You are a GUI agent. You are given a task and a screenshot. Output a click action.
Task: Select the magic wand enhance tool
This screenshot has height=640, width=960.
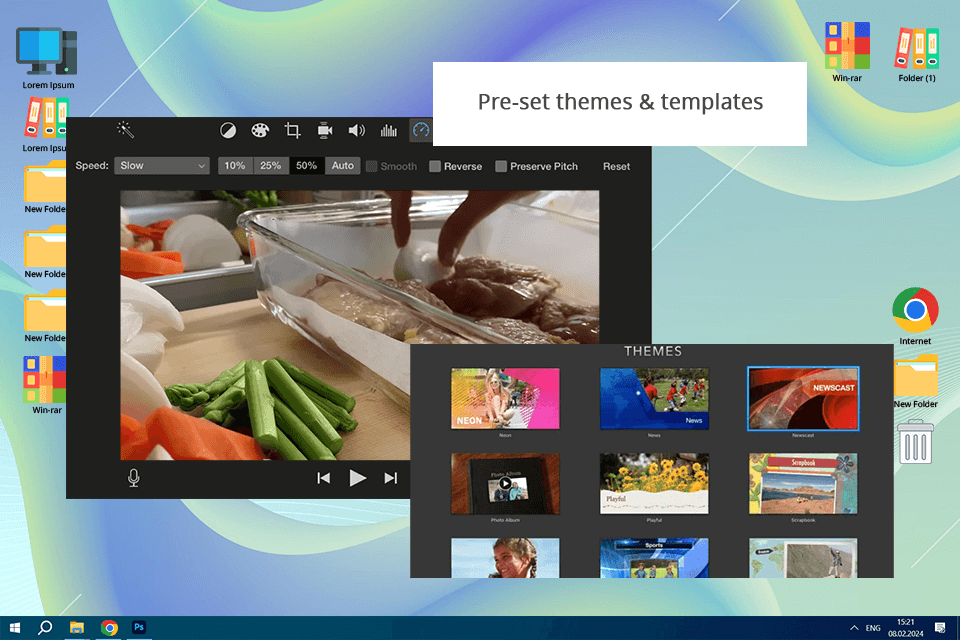pyautogui.click(x=125, y=129)
